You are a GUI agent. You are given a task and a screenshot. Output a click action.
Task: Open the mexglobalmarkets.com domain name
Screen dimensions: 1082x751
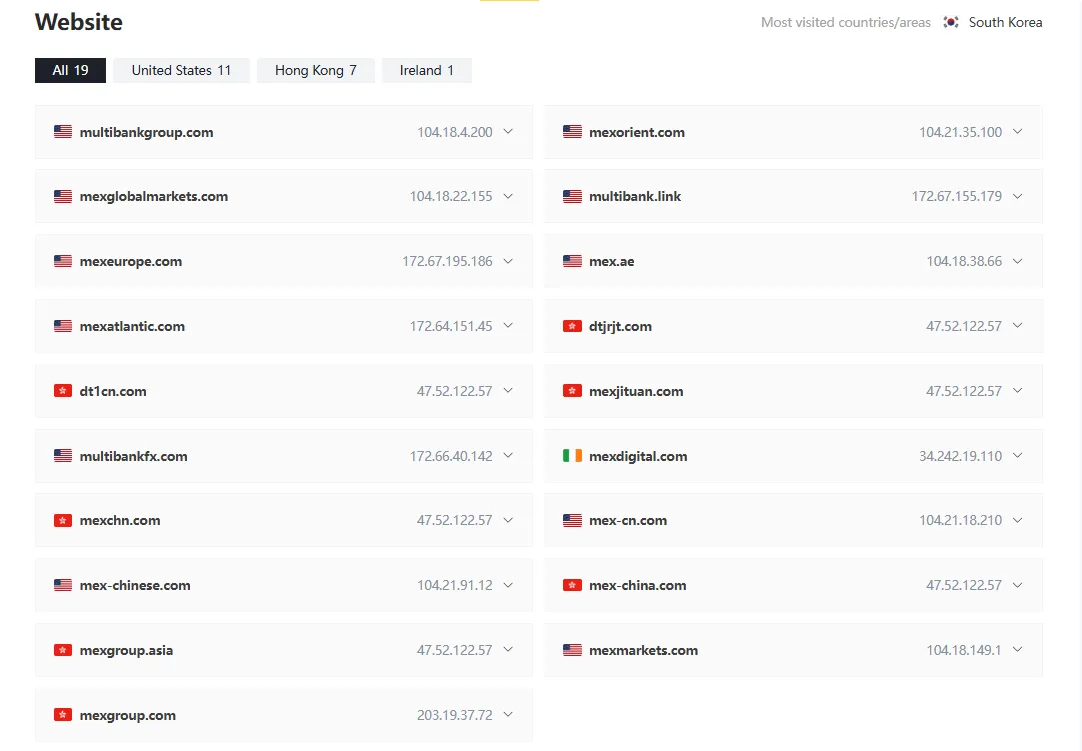point(154,197)
